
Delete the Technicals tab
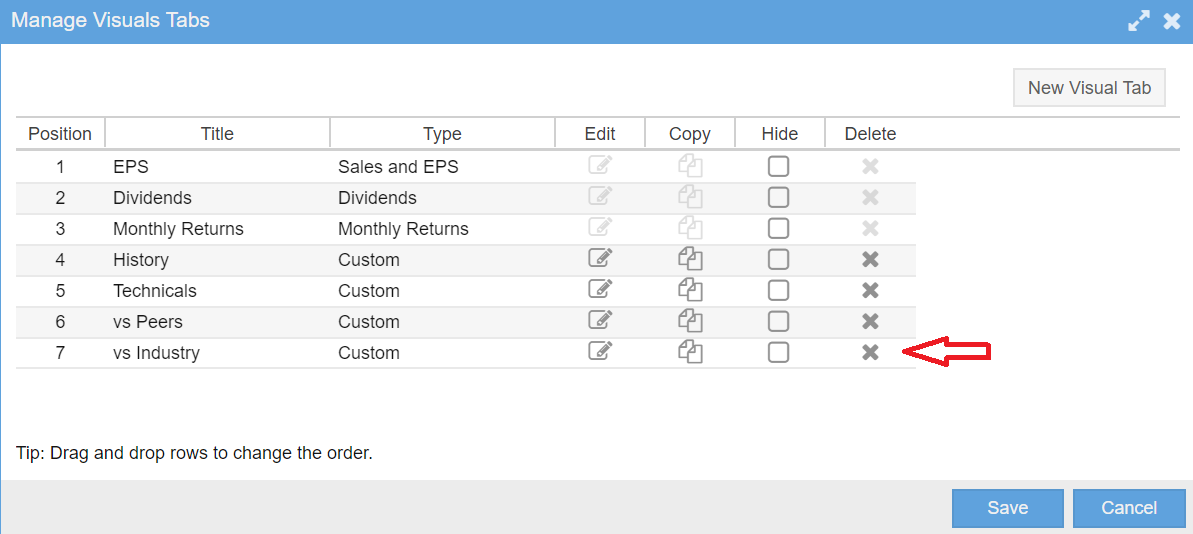pos(870,290)
